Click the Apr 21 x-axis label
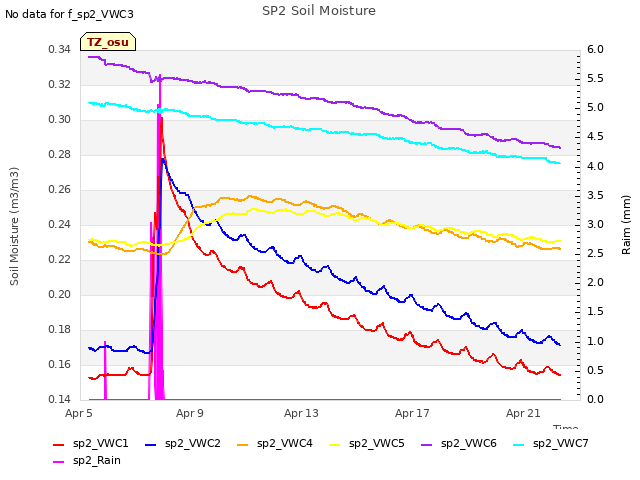 (x=523, y=413)
